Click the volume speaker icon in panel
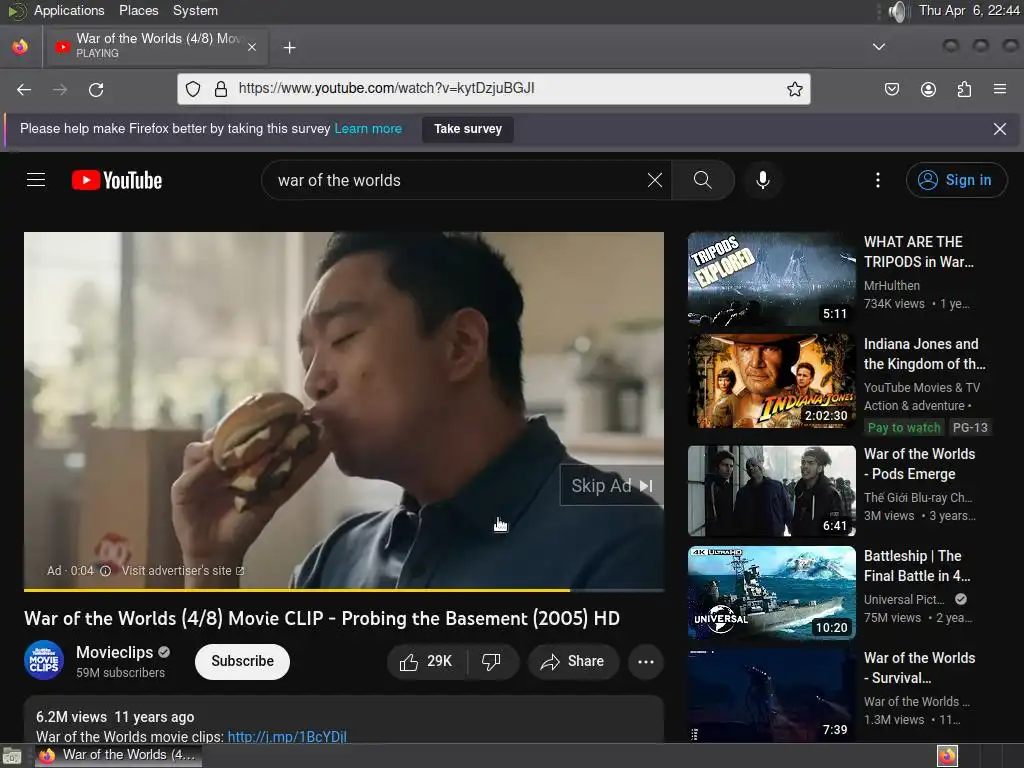 click(898, 11)
